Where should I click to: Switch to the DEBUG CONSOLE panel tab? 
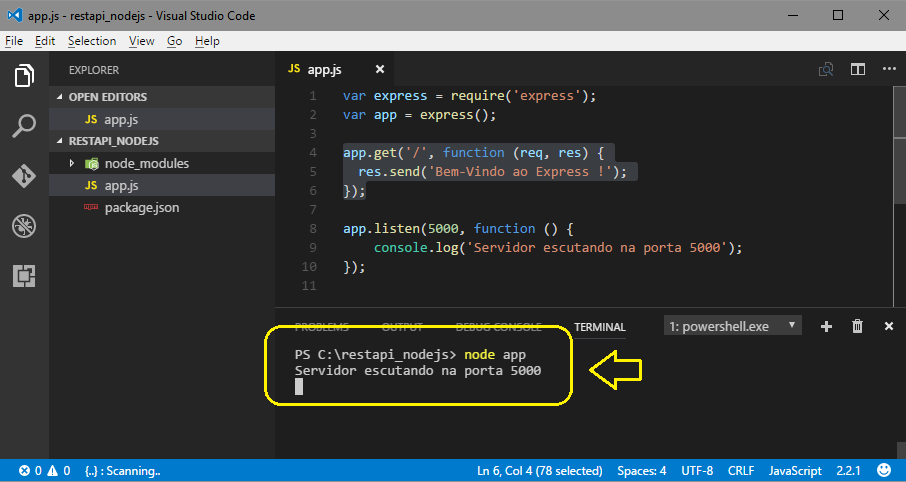coord(499,327)
